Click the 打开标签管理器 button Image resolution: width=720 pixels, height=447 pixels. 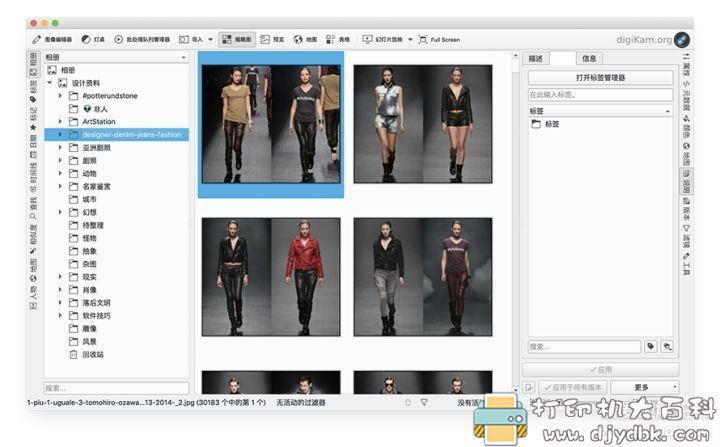[601, 78]
